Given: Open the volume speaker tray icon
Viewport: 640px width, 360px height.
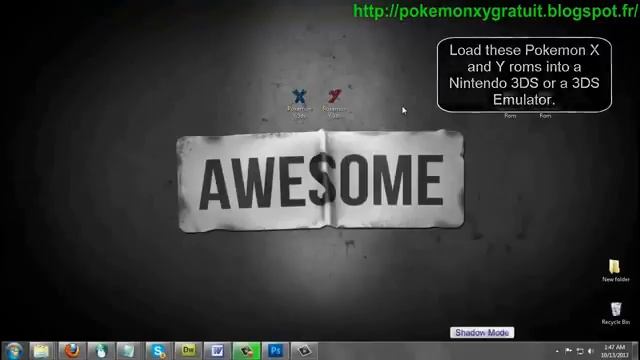Looking at the screenshot, I should pyautogui.click(x=590, y=351).
